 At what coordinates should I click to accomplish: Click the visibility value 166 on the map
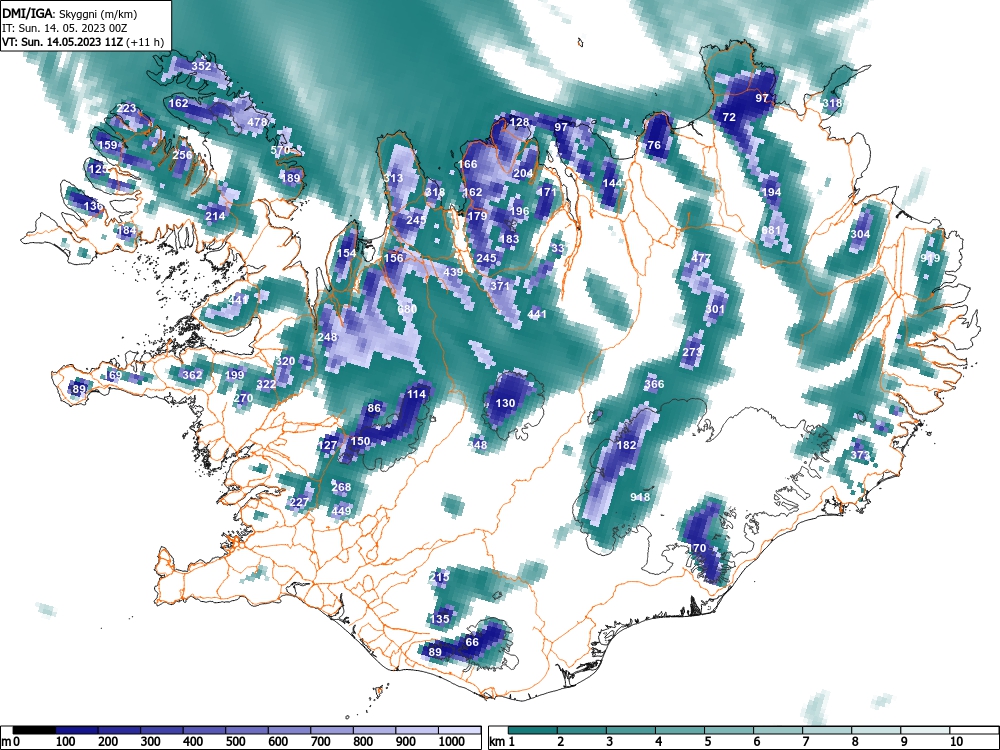click(467, 164)
